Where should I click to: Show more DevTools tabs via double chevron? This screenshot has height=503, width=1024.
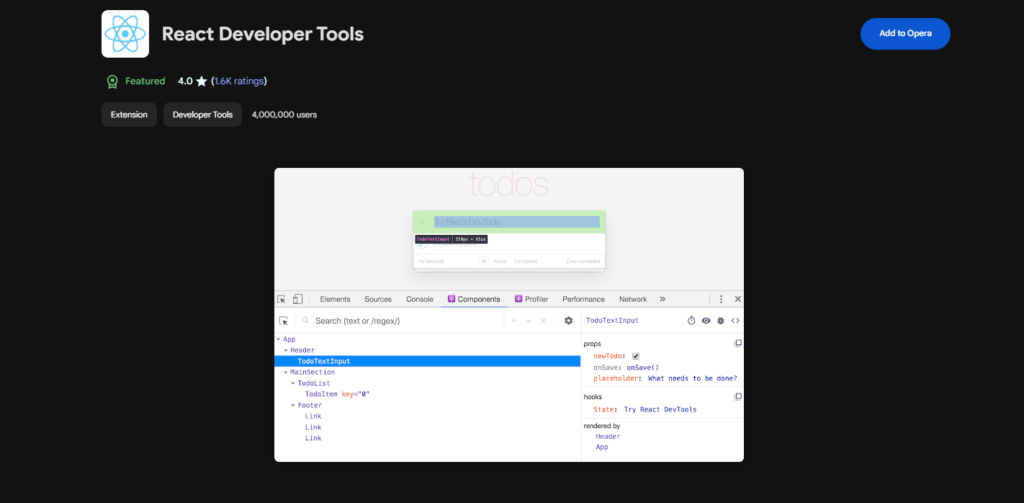tap(662, 299)
